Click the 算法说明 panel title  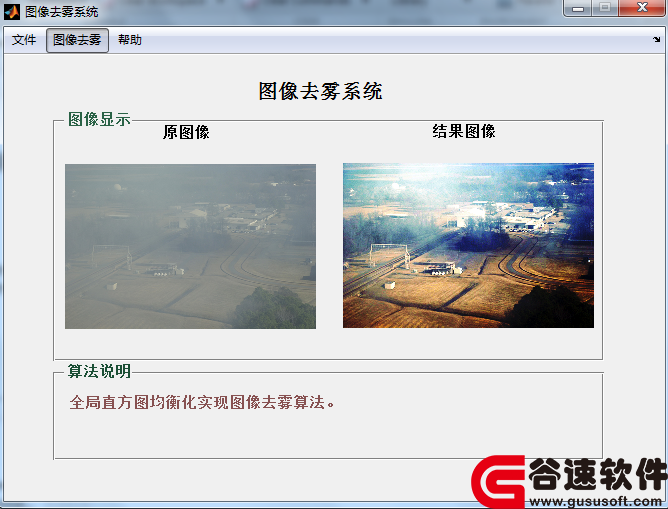pyautogui.click(x=99, y=371)
